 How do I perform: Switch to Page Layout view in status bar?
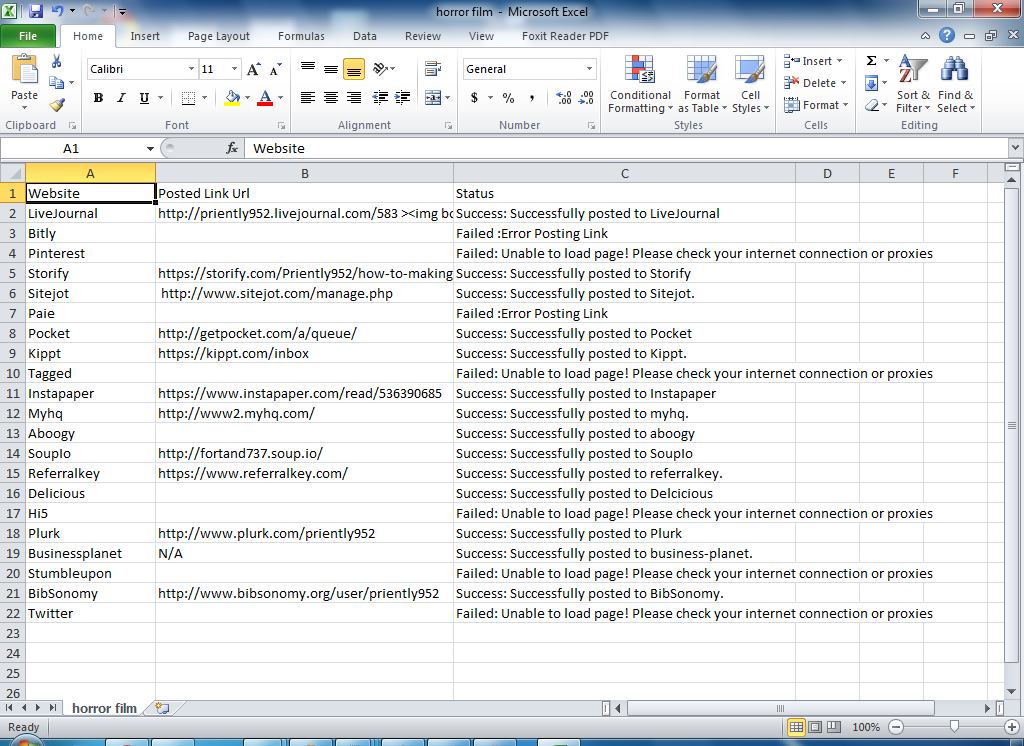pyautogui.click(x=815, y=727)
